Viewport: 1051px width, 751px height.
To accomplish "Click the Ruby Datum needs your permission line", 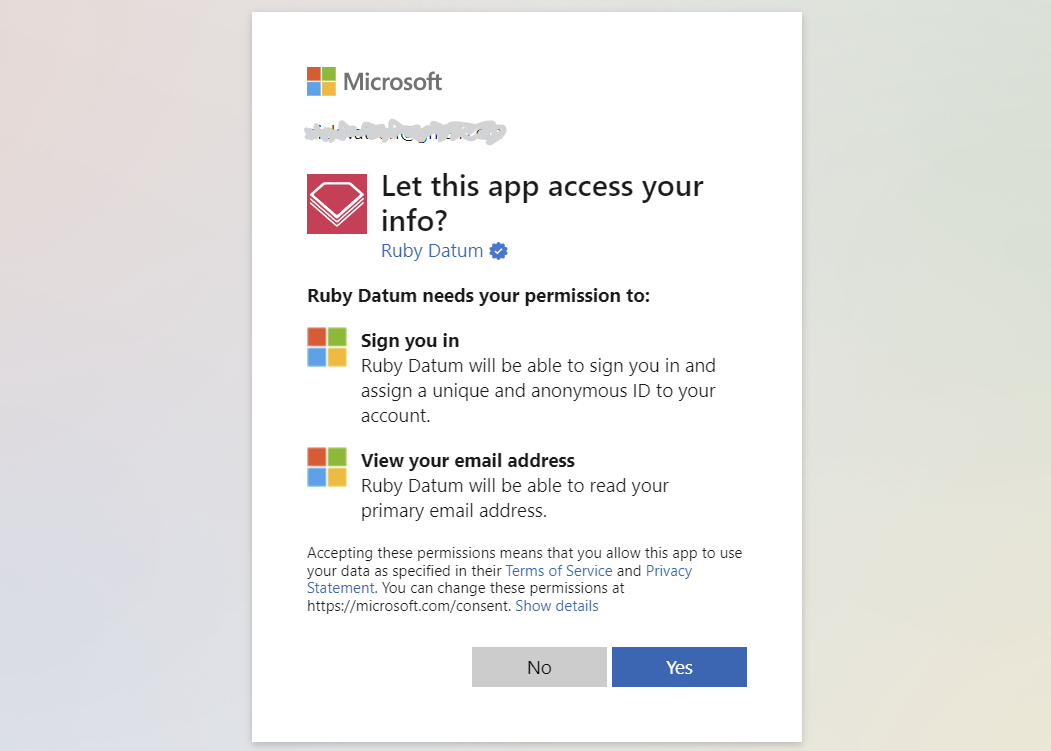I will (x=479, y=296).
